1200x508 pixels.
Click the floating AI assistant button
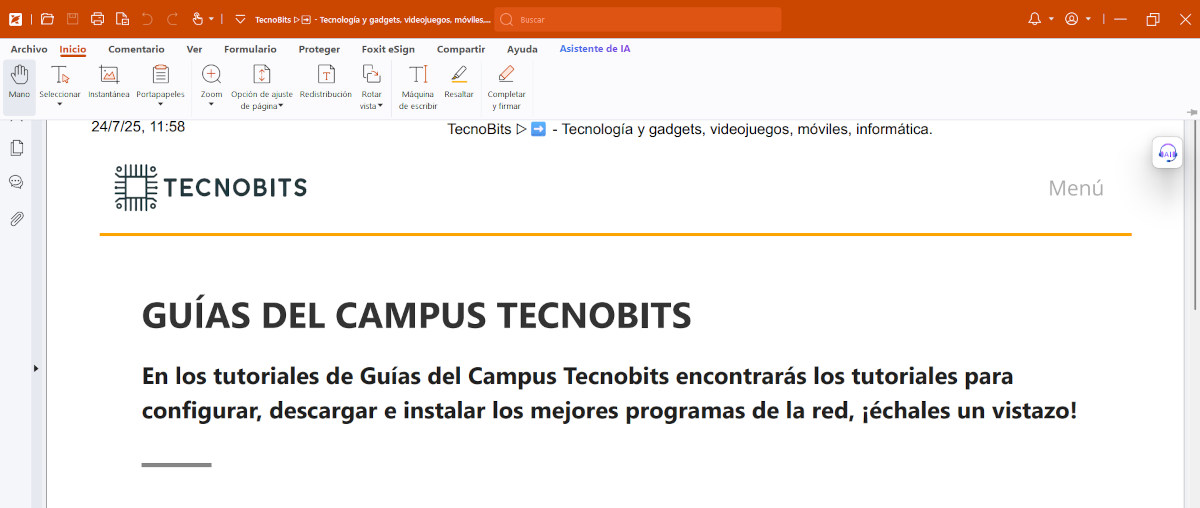[1167, 152]
